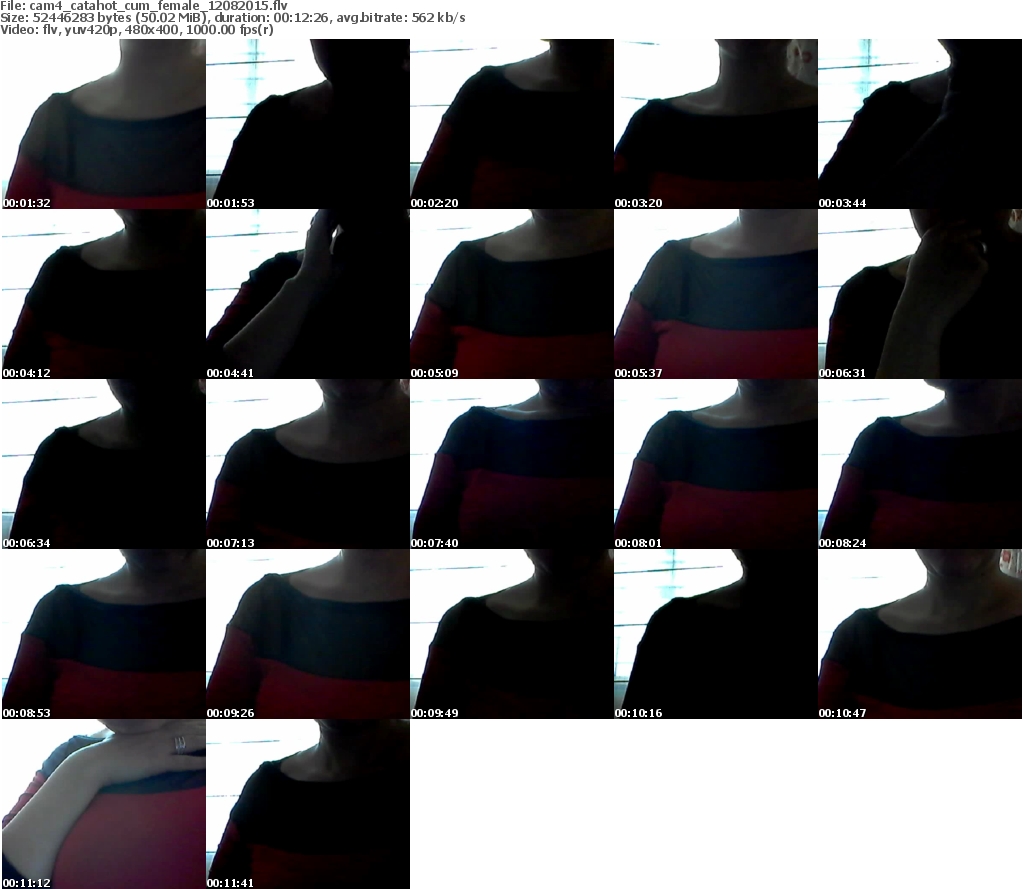
Task: Open the frame stamped 00:05:09
Action: point(512,294)
